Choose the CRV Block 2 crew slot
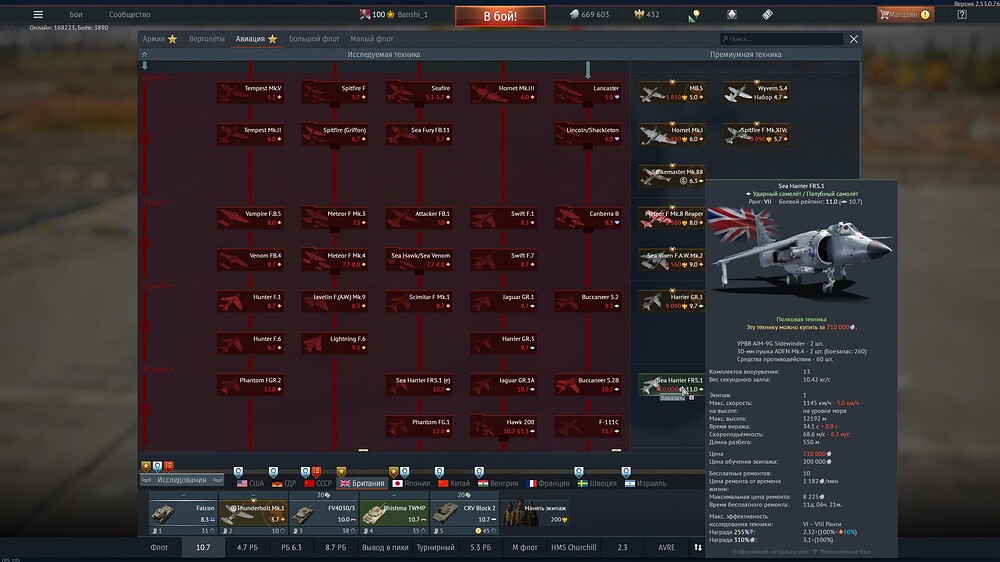 tap(463, 512)
